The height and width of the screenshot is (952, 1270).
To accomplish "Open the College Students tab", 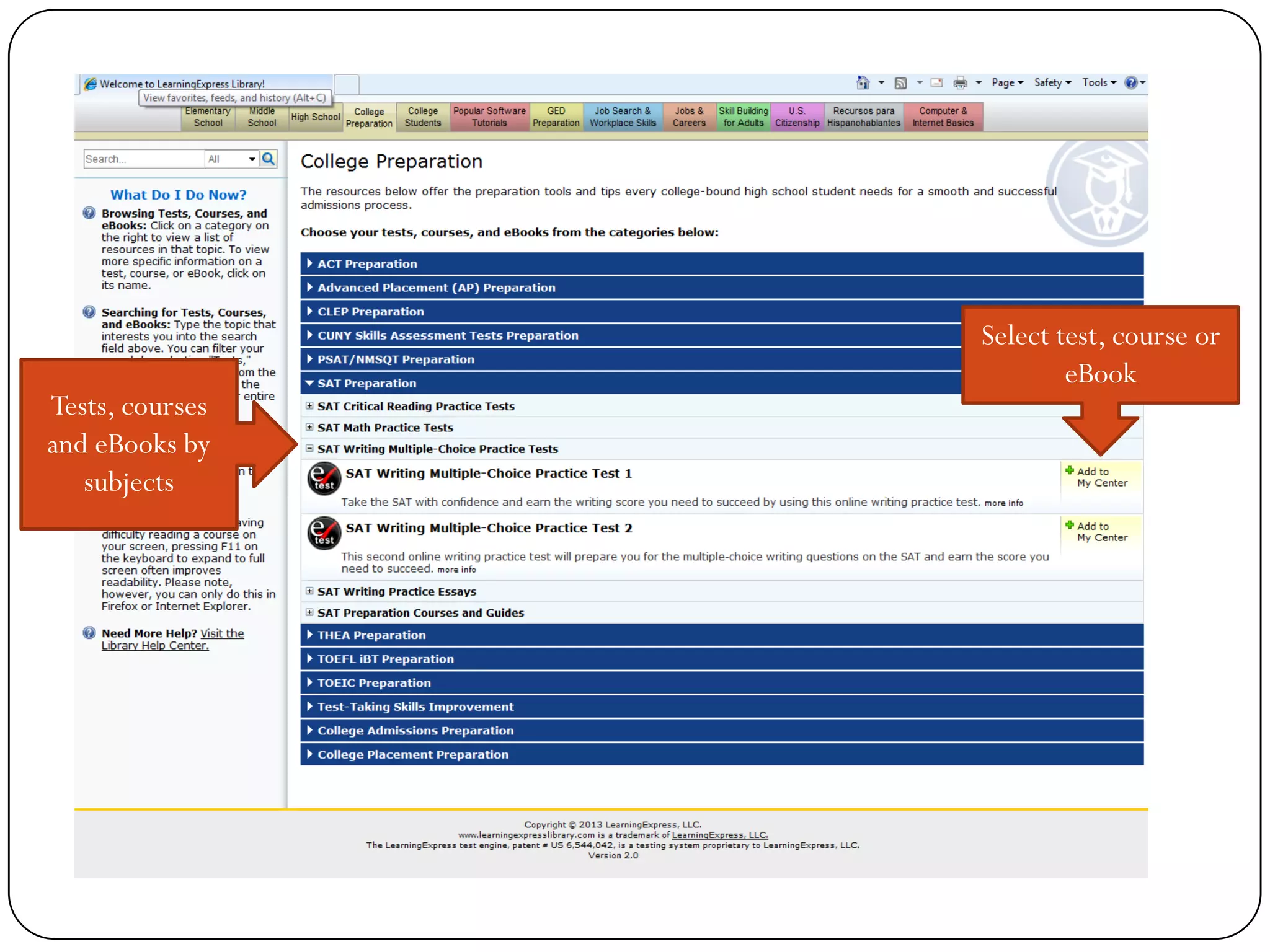I will (423, 117).
